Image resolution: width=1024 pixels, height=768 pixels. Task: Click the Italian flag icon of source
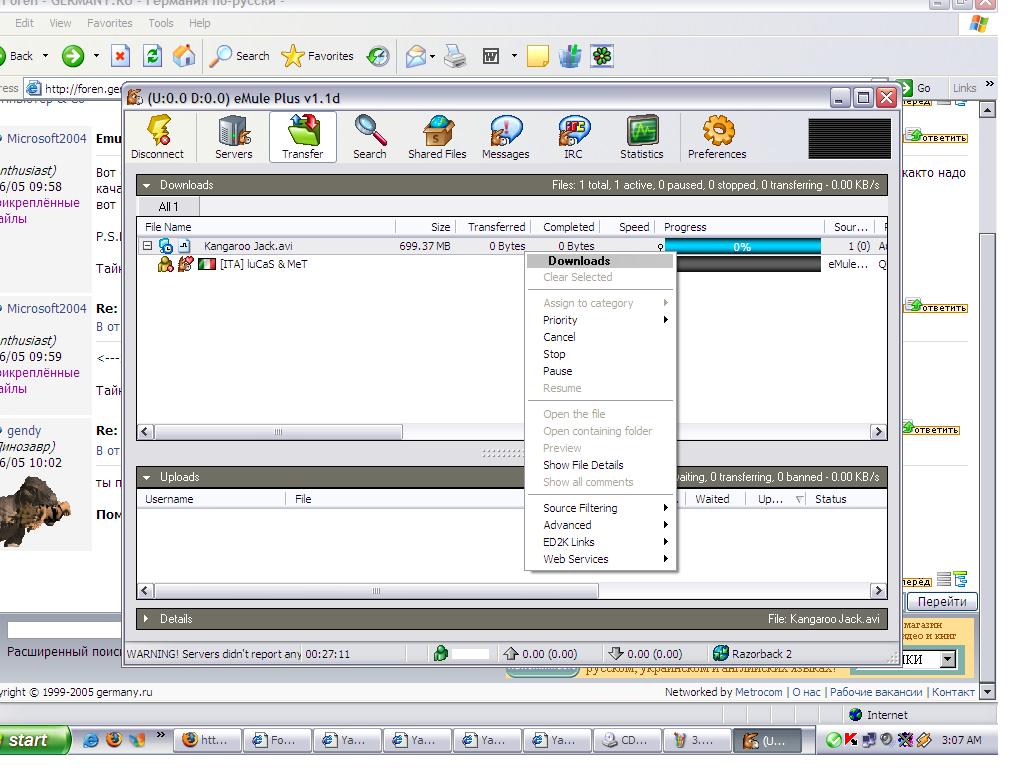click(x=207, y=264)
